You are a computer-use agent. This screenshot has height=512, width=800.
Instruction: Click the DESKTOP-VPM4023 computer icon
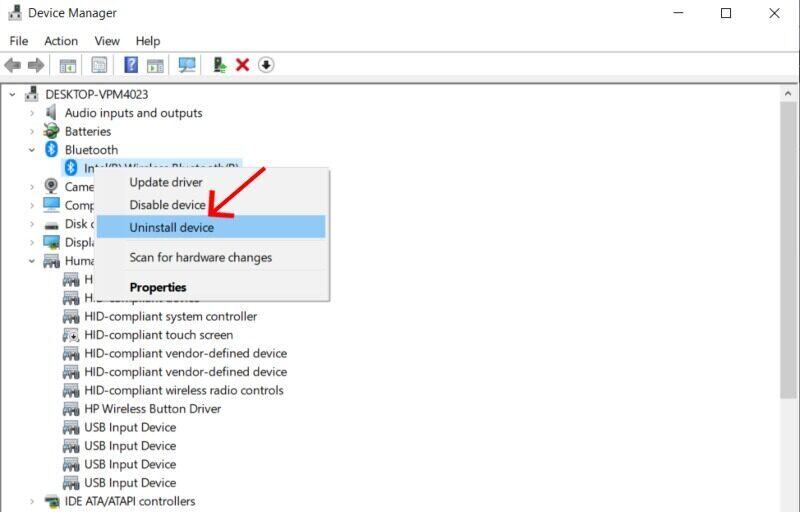[x=32, y=94]
